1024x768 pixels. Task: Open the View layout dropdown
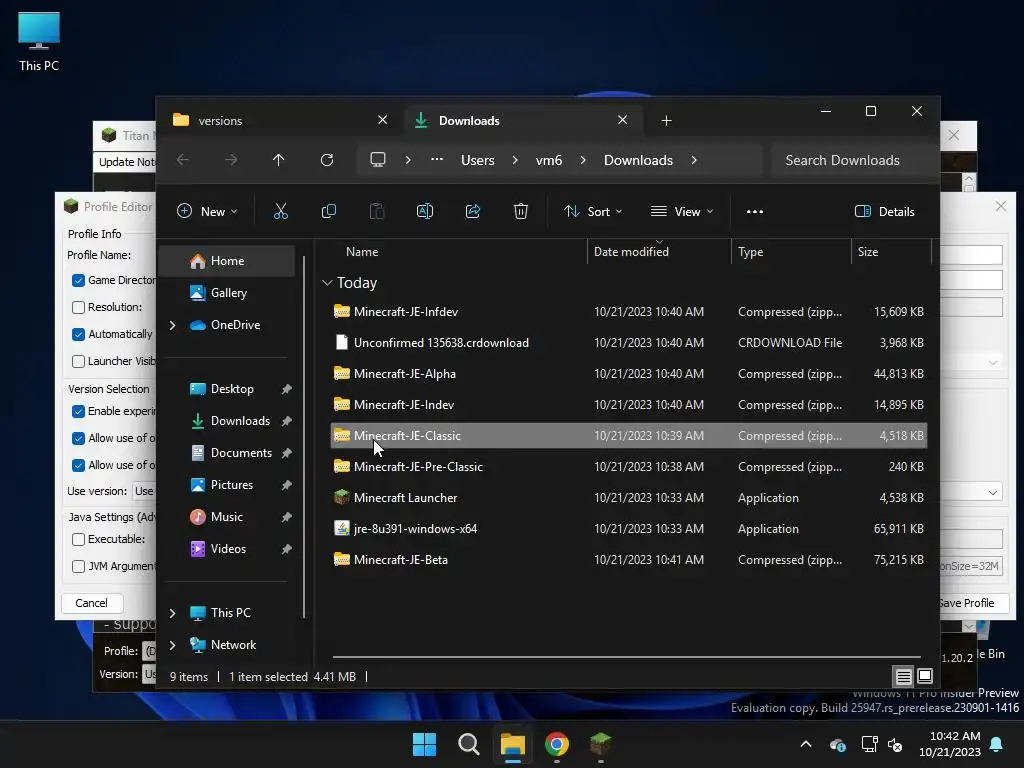[x=682, y=211]
